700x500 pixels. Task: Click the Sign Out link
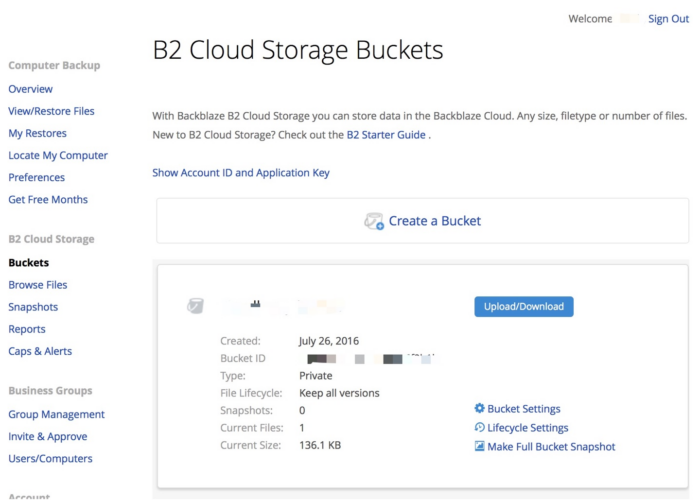[x=668, y=19]
